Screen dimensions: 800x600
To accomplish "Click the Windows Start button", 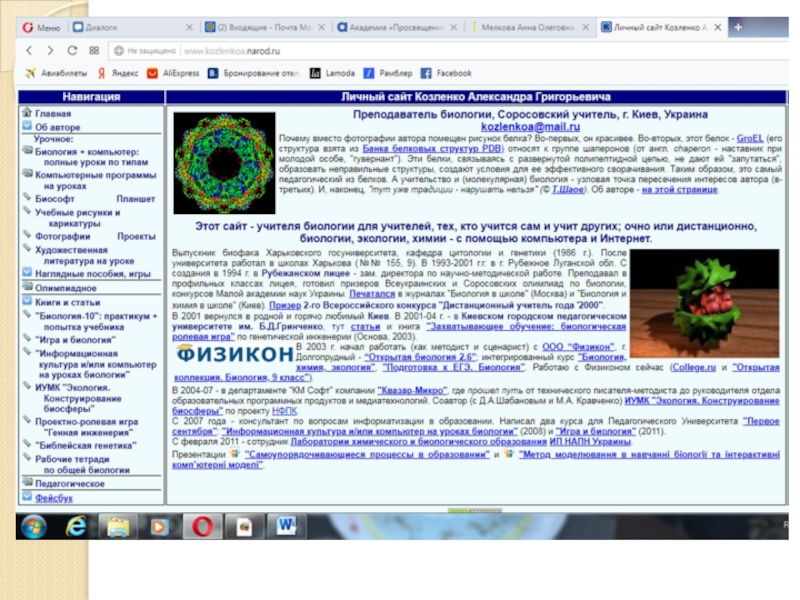I will click(33, 525).
